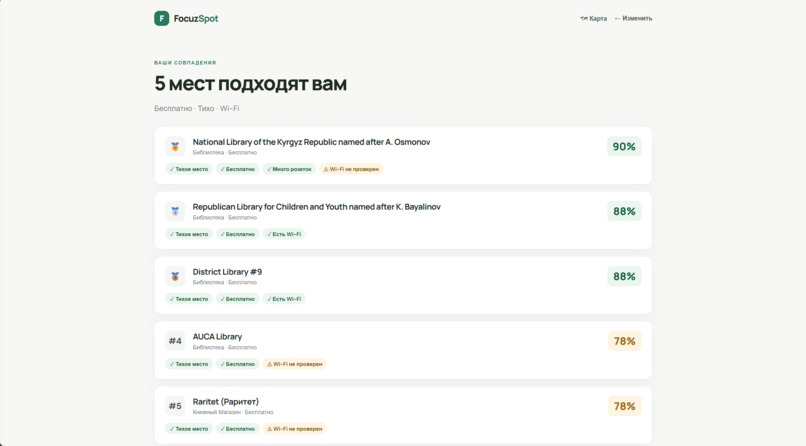Click the heading 5 мест подходят вам
Image resolution: width=806 pixels, height=446 pixels.
251,83
